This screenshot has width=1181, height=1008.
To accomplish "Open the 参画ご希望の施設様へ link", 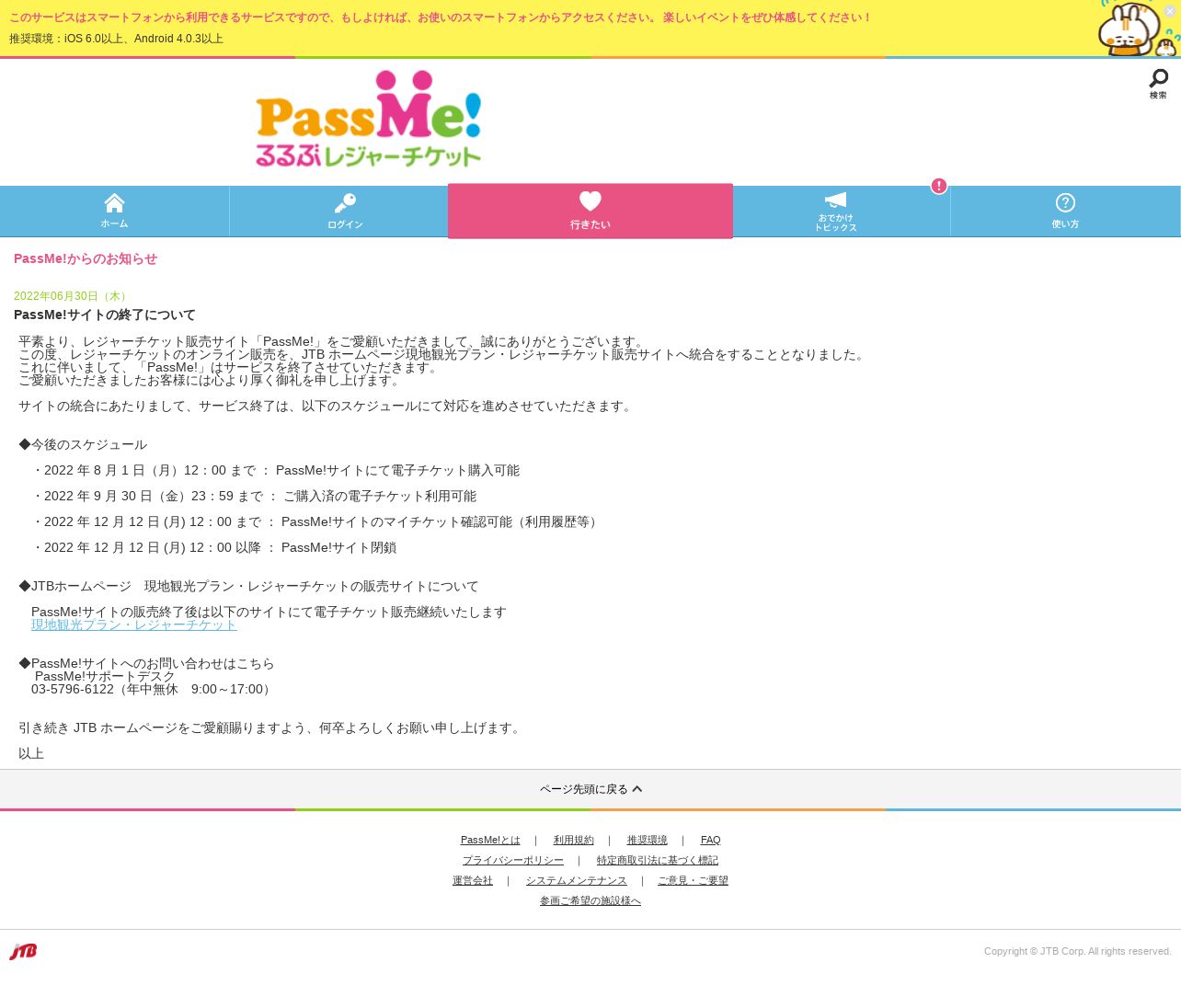I will pyautogui.click(x=590, y=900).
